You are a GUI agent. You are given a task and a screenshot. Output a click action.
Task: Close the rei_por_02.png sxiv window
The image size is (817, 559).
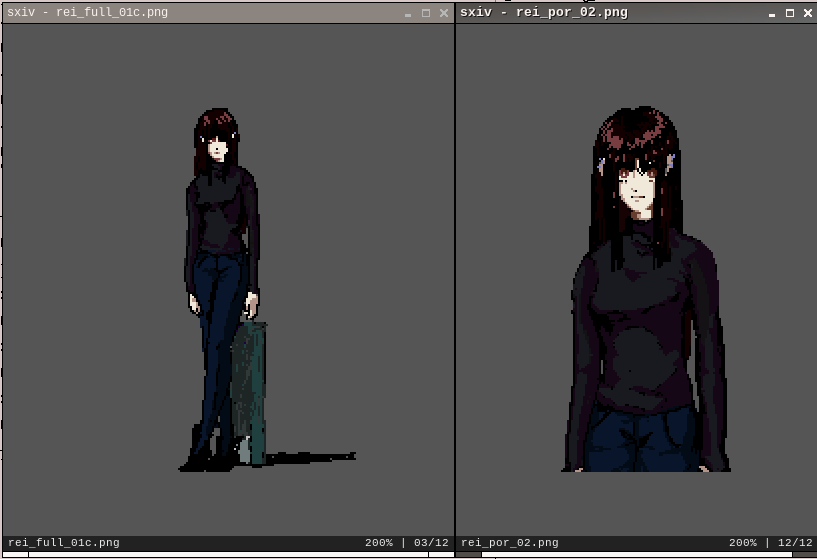[808, 13]
